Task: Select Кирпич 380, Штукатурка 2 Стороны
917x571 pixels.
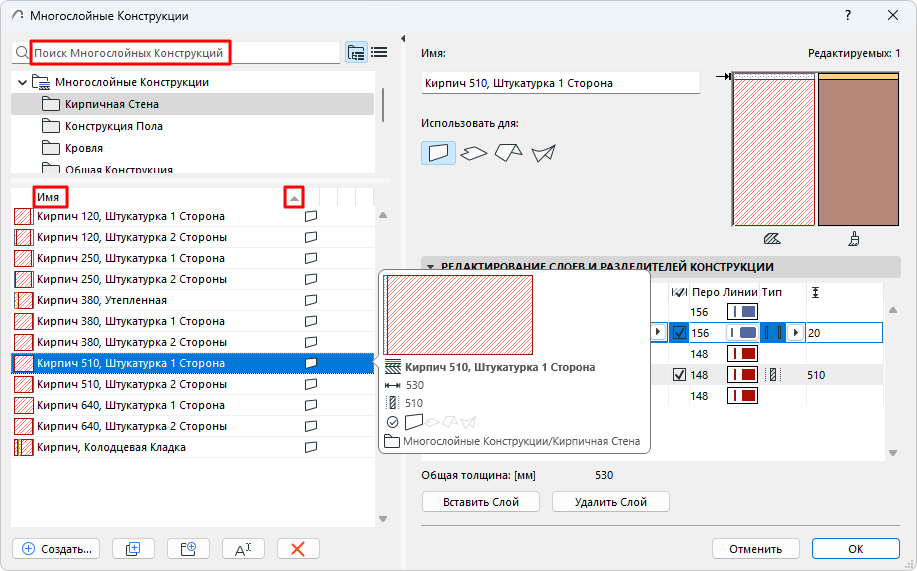Action: pyautogui.click(x=192, y=342)
